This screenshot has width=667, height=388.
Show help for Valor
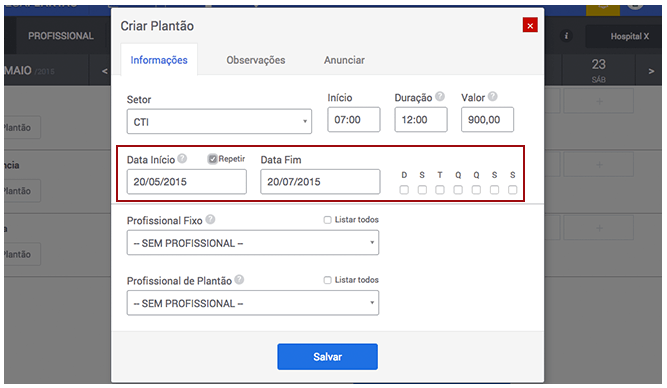coord(492,97)
